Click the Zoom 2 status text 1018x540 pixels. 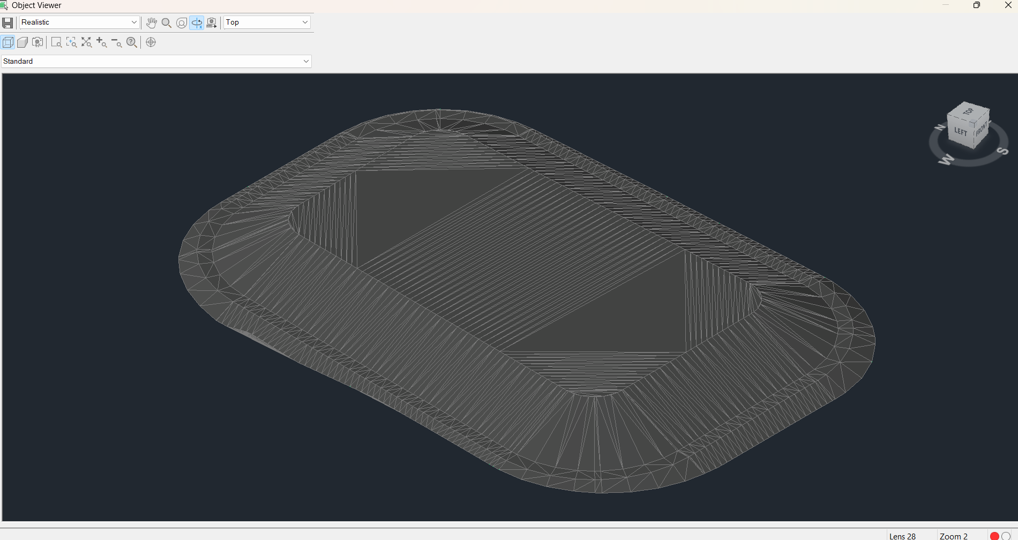click(953, 536)
